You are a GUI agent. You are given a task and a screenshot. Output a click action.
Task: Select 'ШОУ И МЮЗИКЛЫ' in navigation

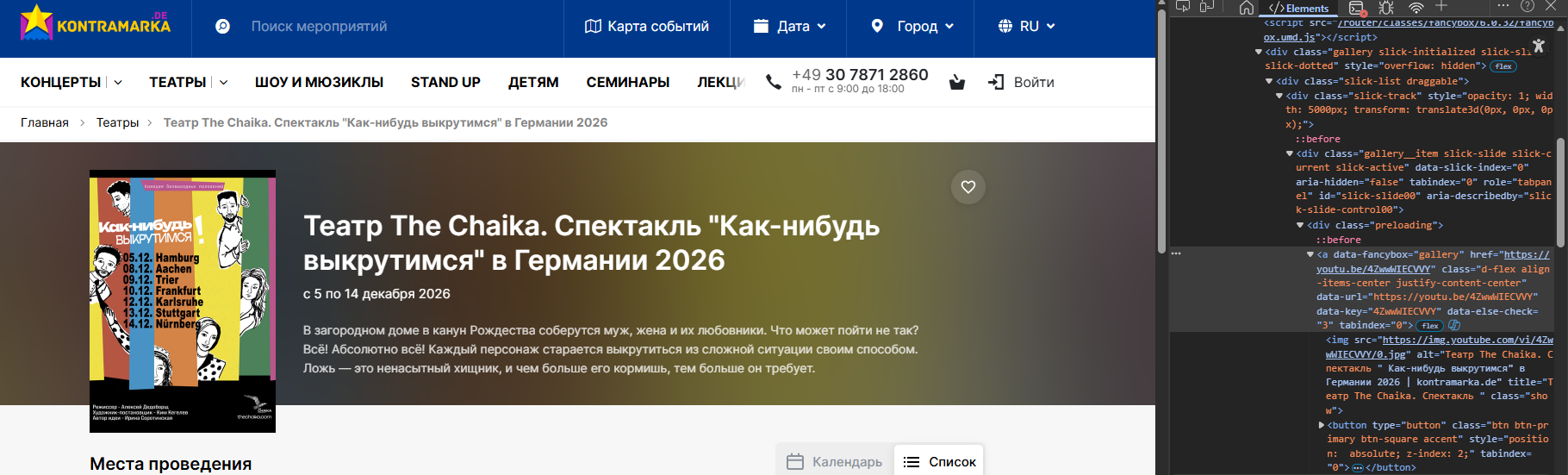point(319,83)
